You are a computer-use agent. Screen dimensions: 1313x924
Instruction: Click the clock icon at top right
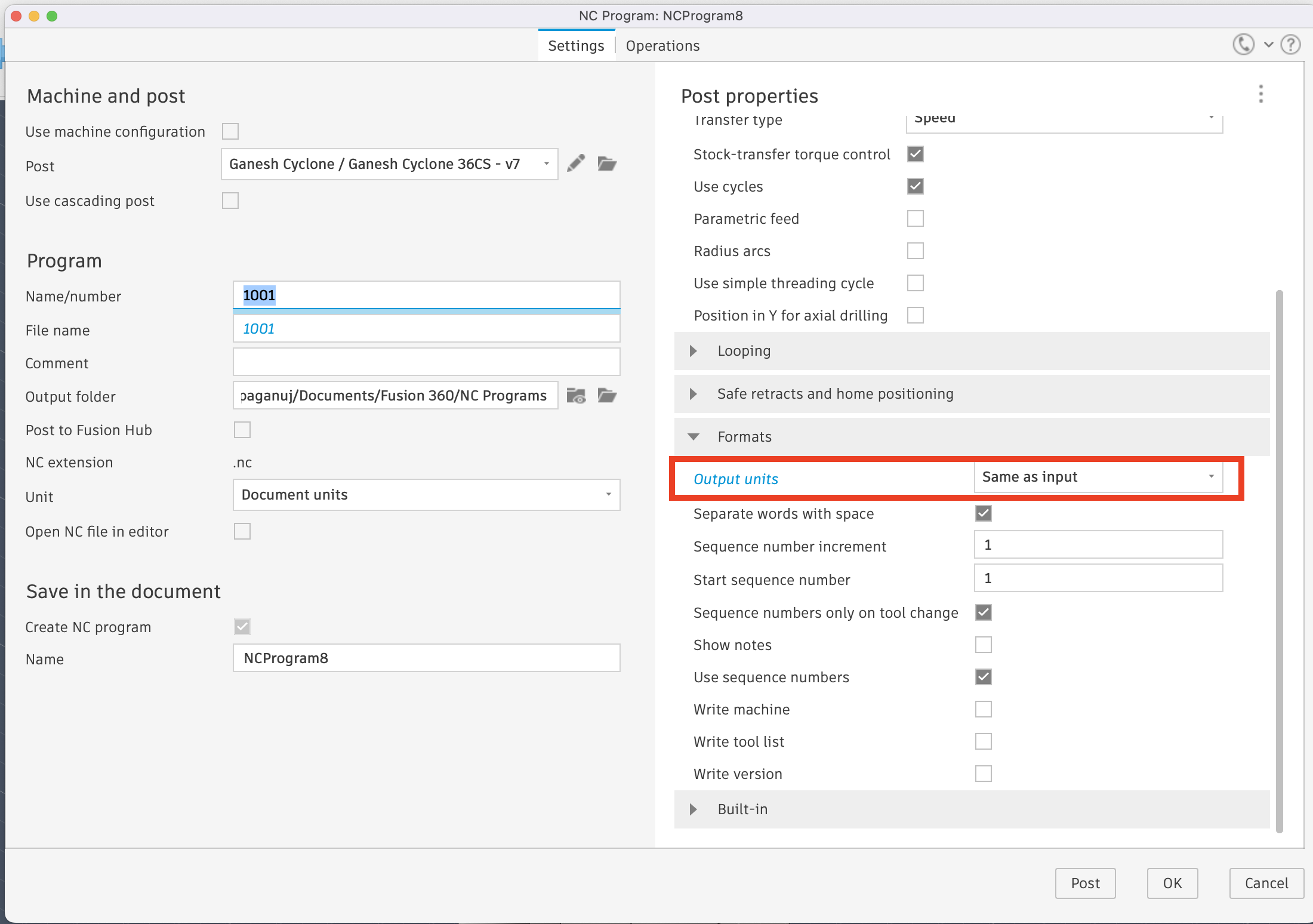(1243, 45)
